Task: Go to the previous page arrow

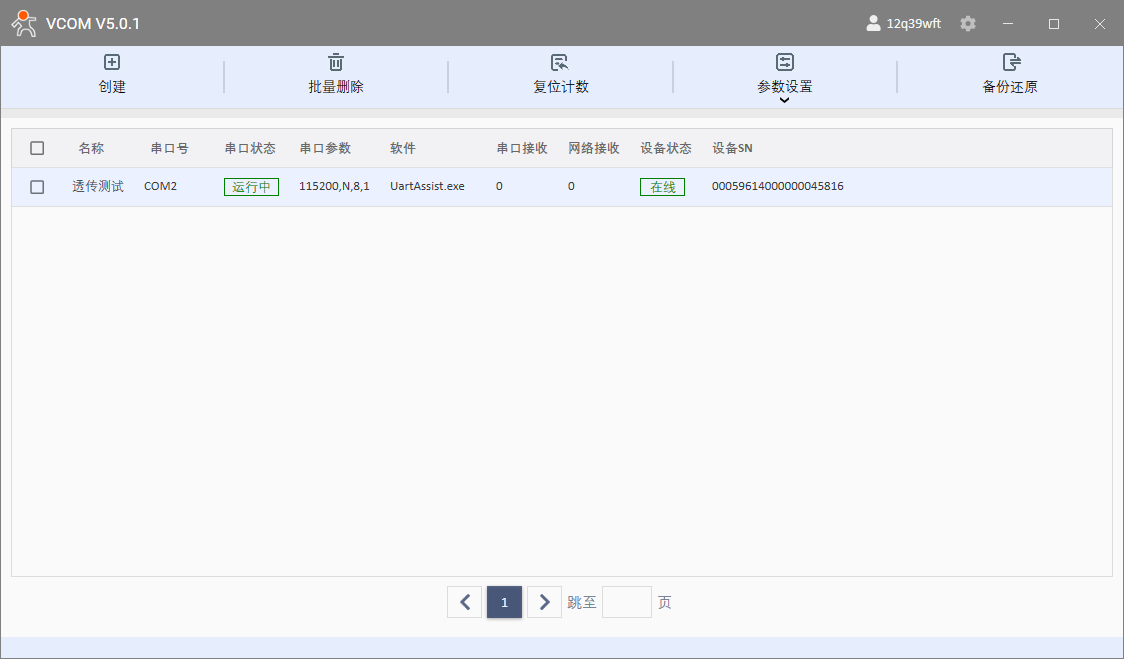Action: 464,602
